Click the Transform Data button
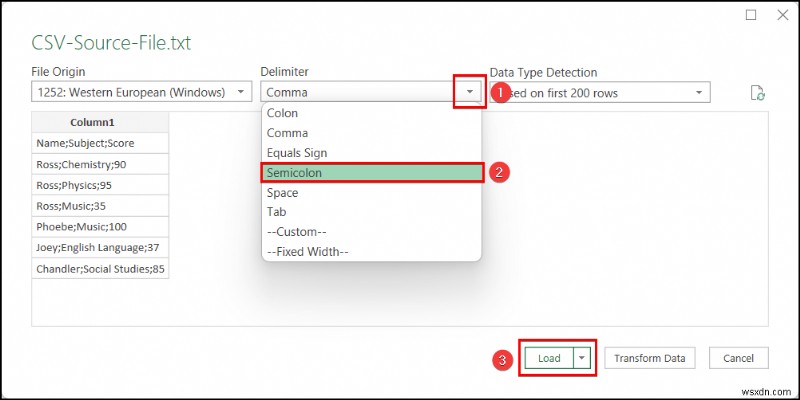The width and height of the screenshot is (800, 400). point(649,358)
